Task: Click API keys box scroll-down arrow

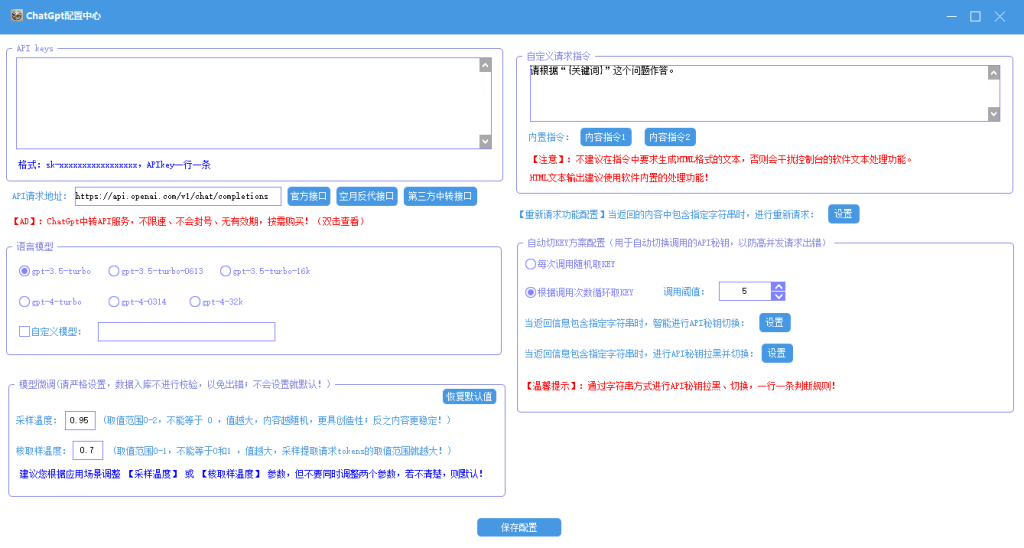Action: [x=485, y=141]
